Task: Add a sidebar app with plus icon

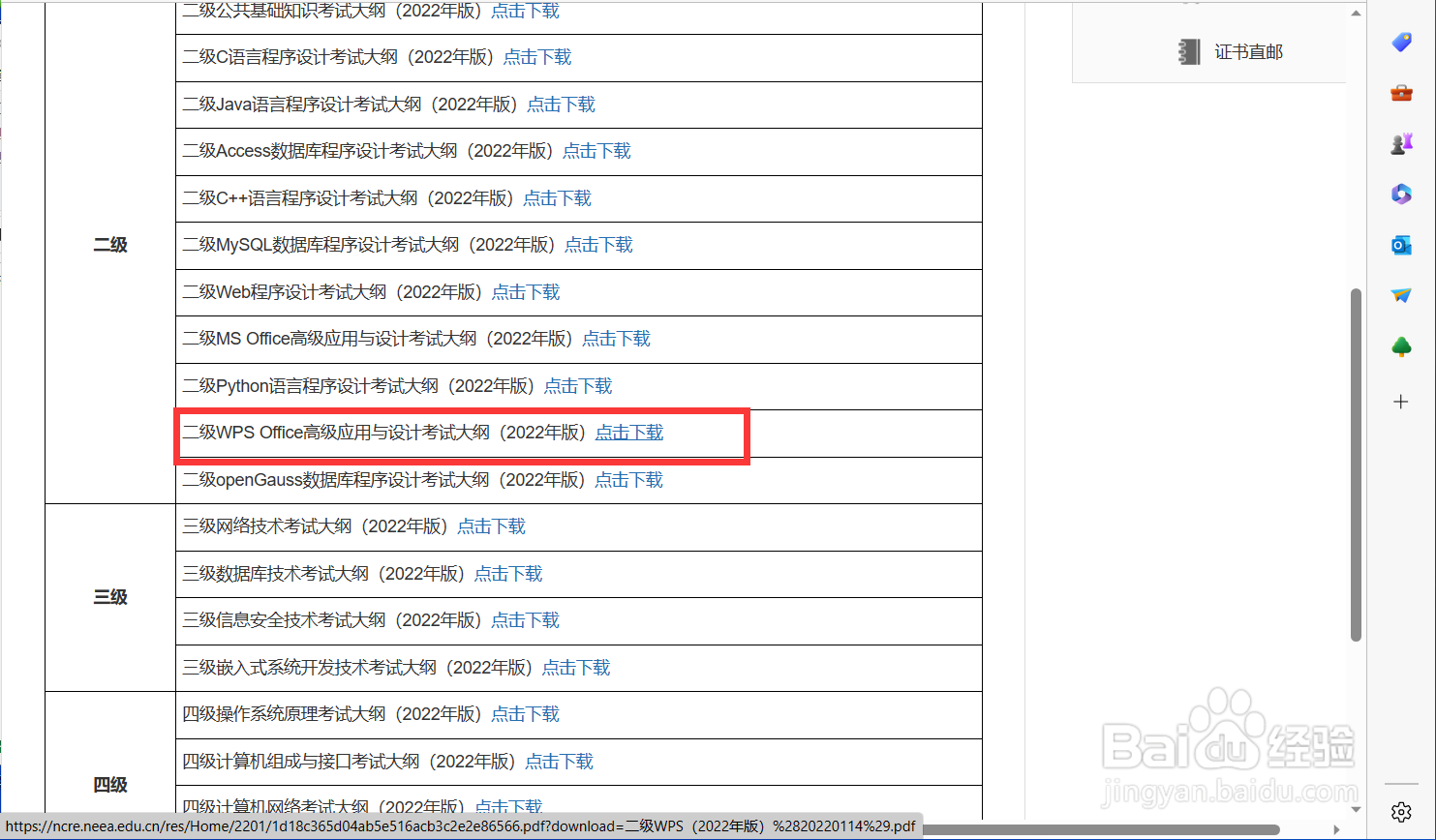Action: [1401, 402]
